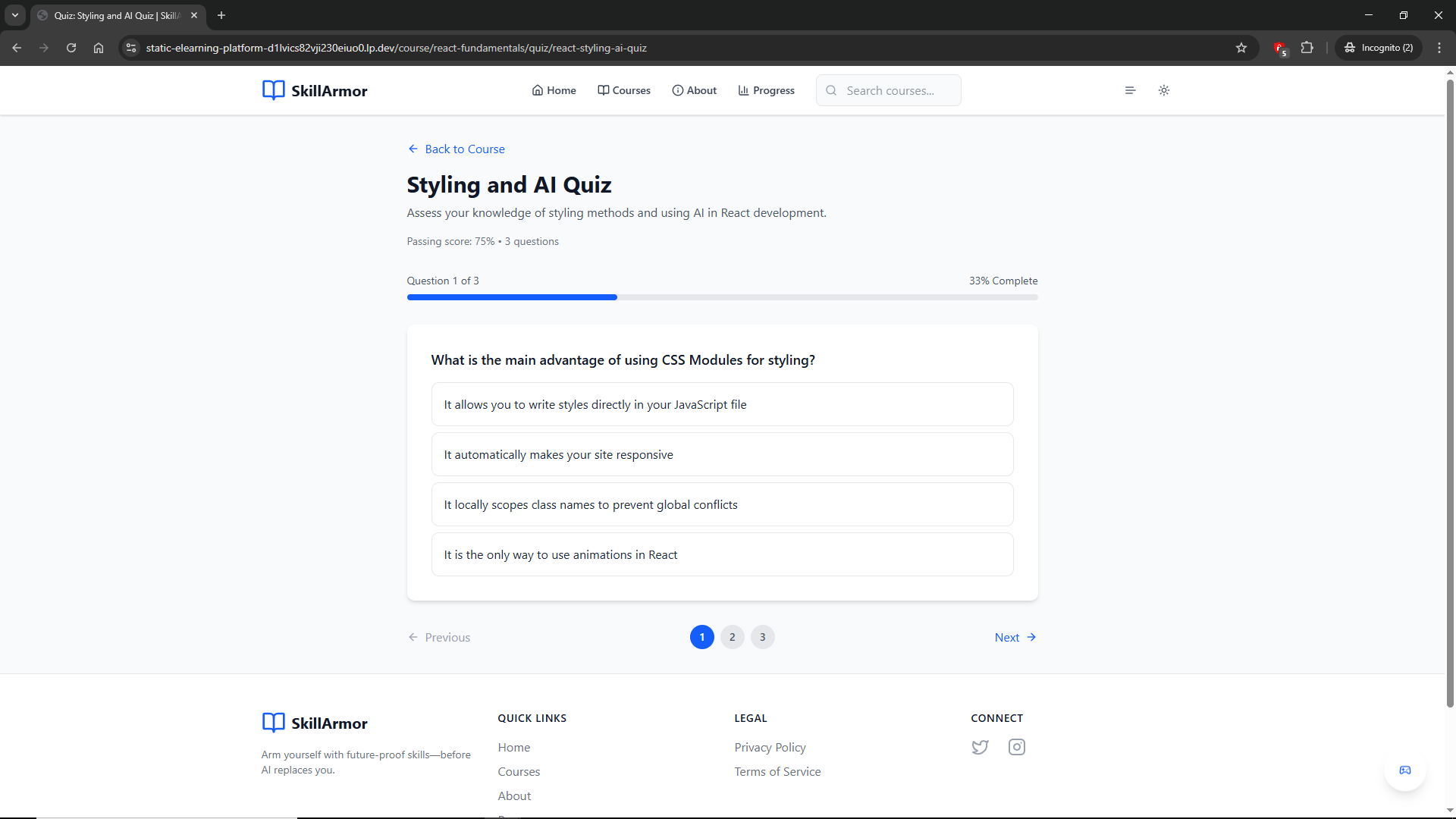
Task: Reload the page with refresh icon
Action: [x=71, y=48]
